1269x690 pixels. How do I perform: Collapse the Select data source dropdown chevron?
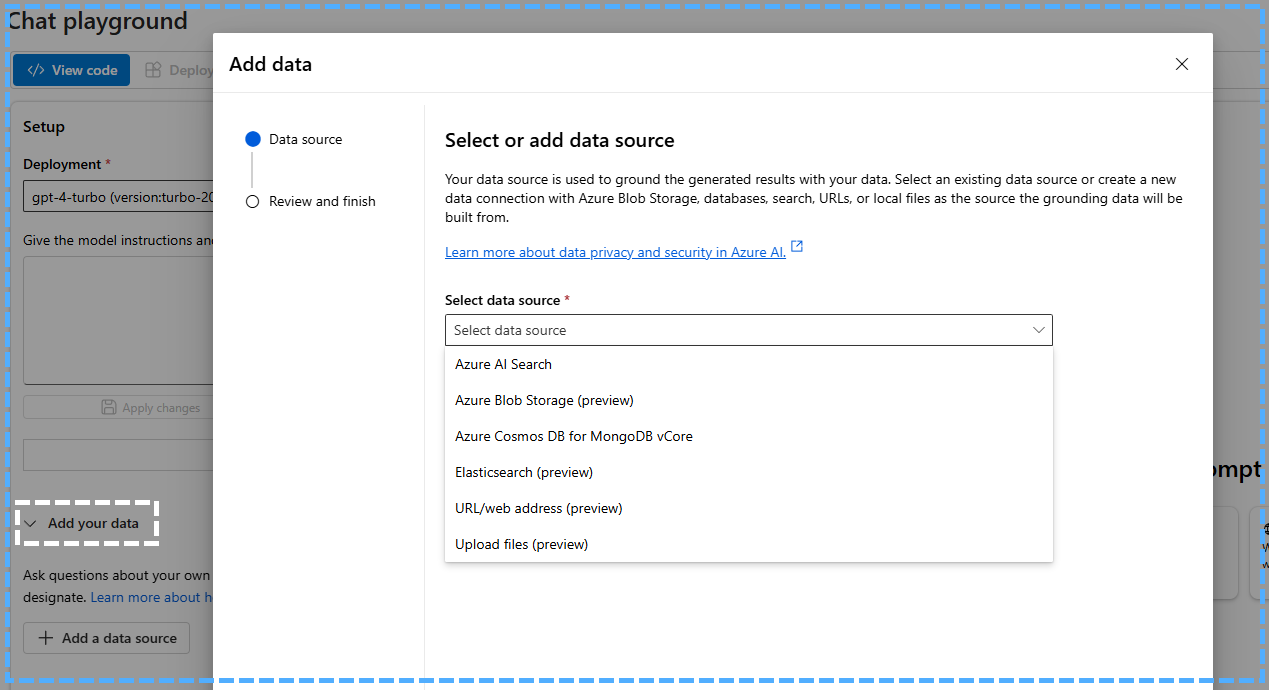point(1038,330)
